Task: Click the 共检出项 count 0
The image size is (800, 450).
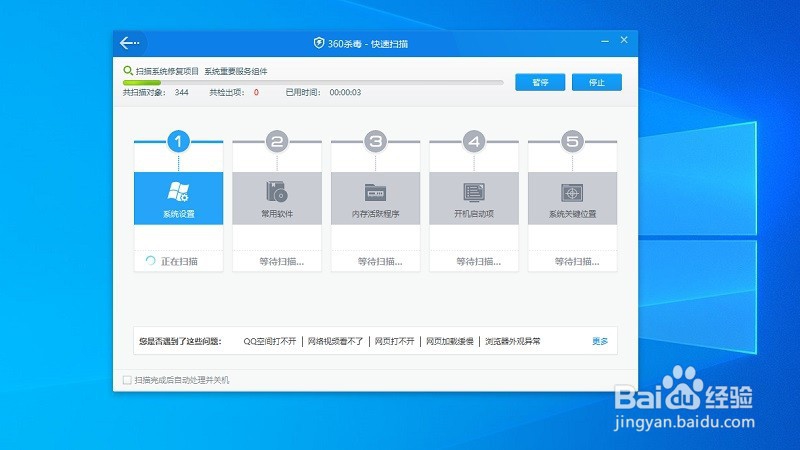Action: coord(256,92)
